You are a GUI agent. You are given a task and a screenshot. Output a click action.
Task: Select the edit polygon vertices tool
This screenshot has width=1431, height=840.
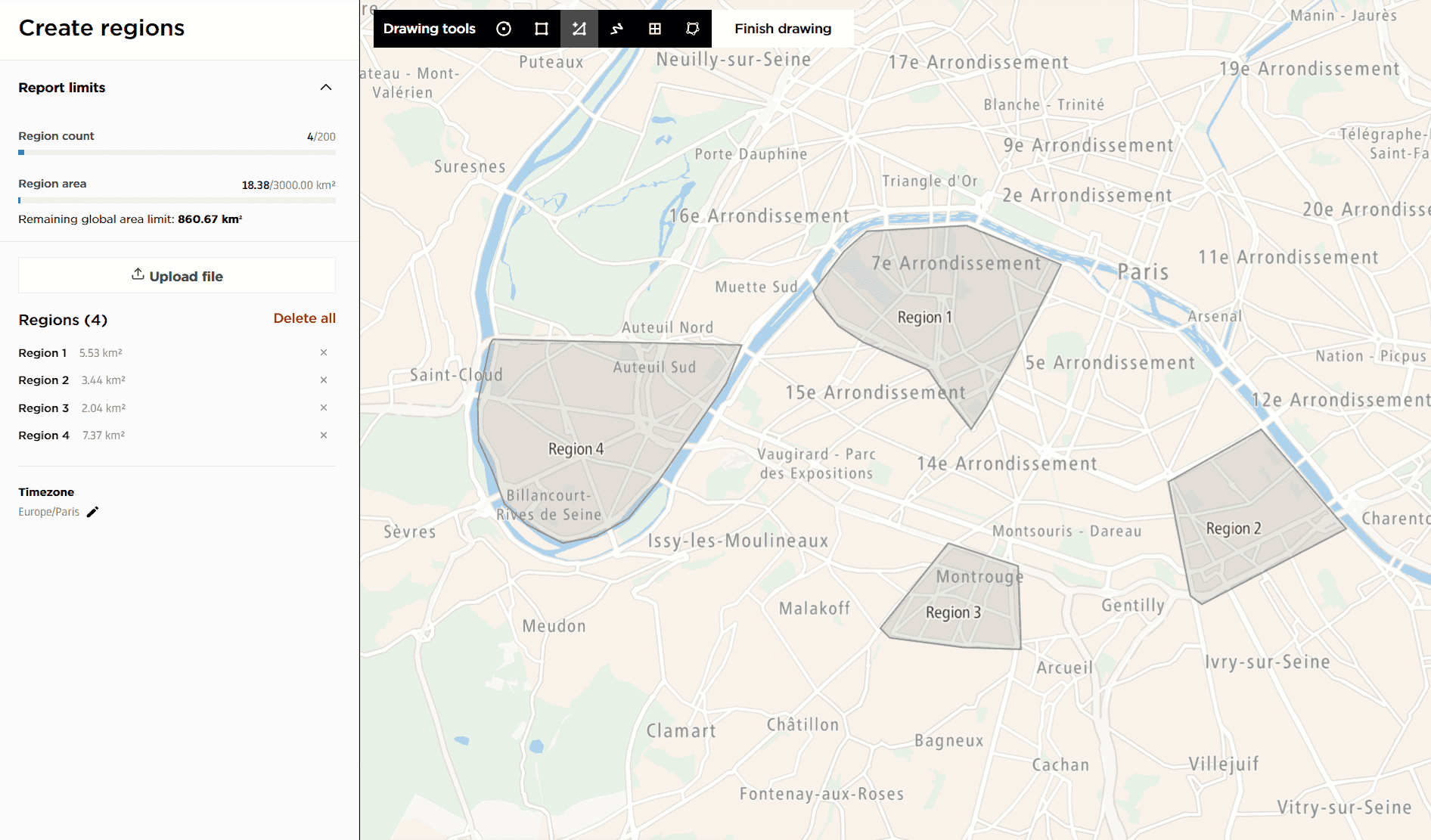693,29
